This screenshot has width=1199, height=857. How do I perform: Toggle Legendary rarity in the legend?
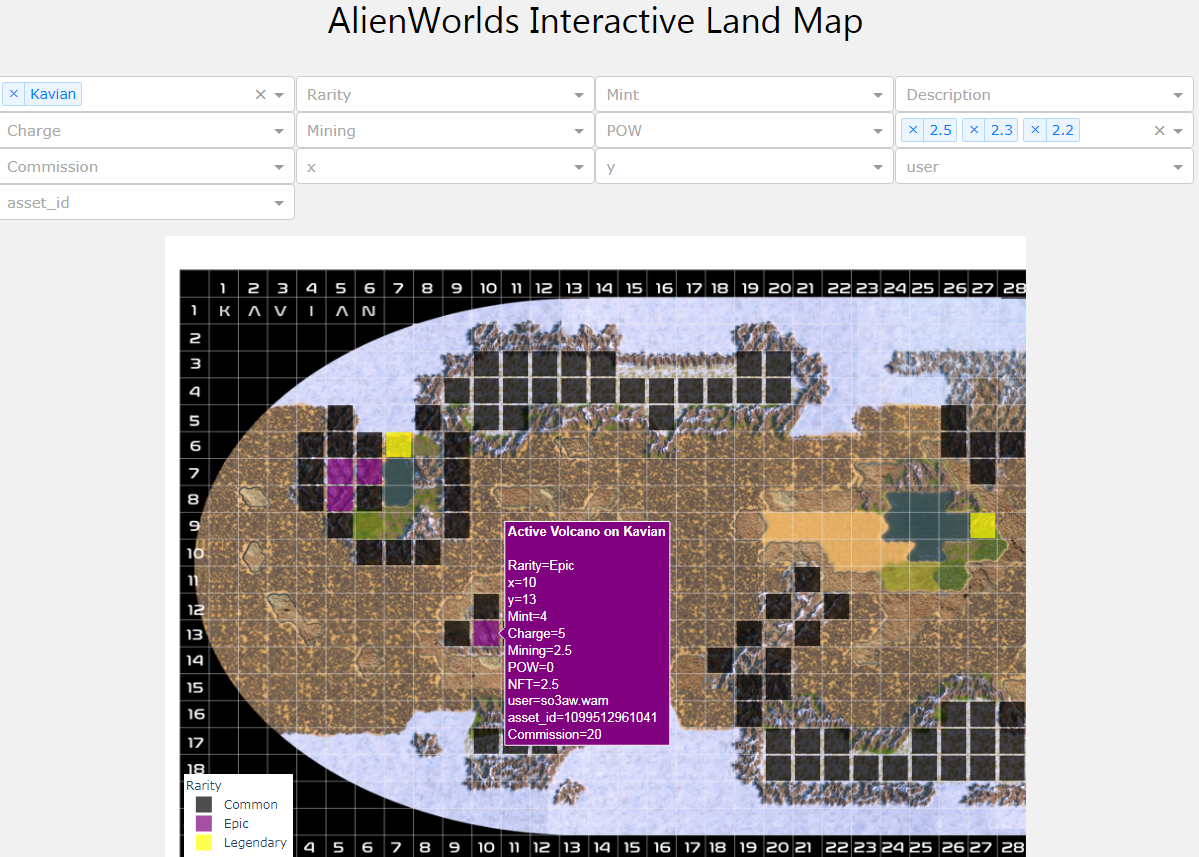(x=241, y=842)
